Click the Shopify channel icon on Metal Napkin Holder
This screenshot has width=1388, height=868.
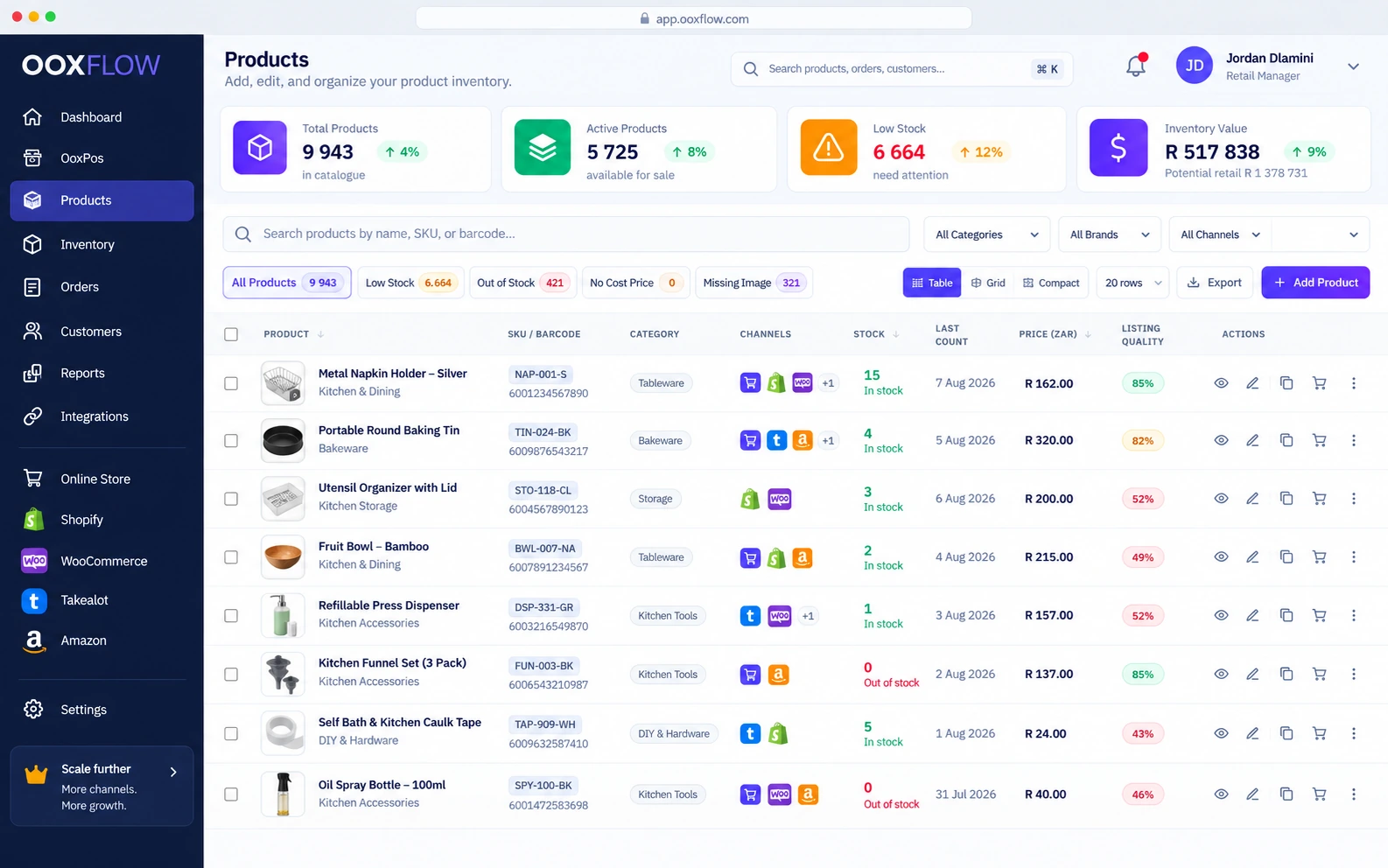776,383
